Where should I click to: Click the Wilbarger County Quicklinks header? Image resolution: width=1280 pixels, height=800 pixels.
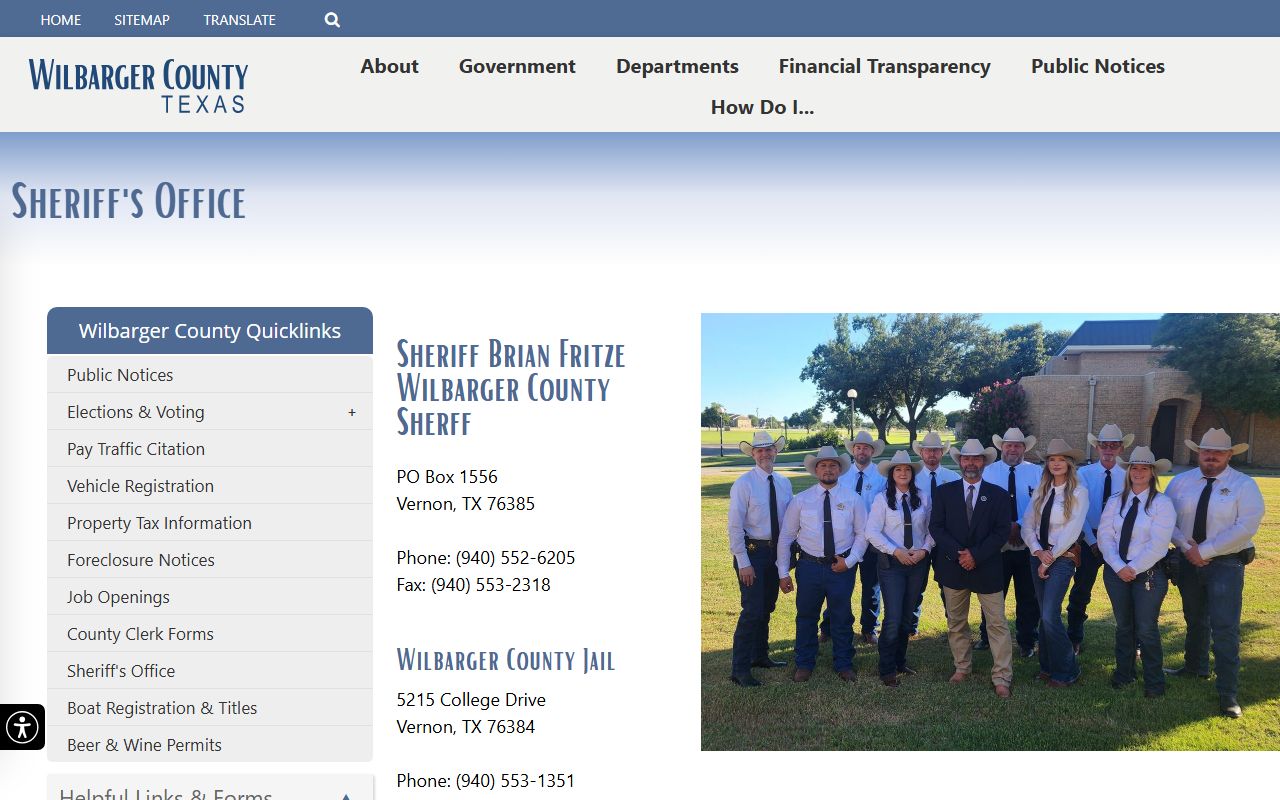click(x=210, y=331)
